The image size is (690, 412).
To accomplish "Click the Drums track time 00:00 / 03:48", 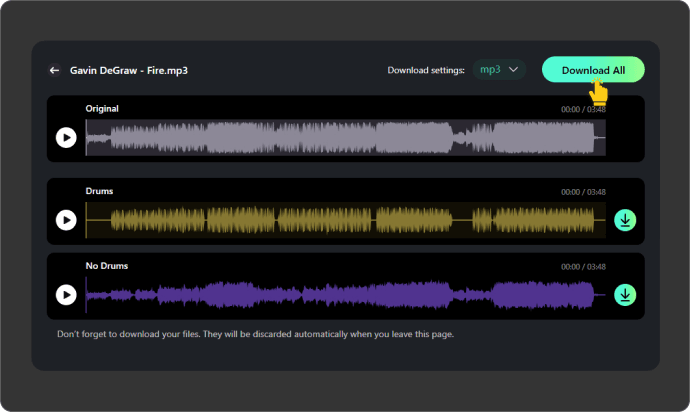I will pyautogui.click(x=583, y=192).
